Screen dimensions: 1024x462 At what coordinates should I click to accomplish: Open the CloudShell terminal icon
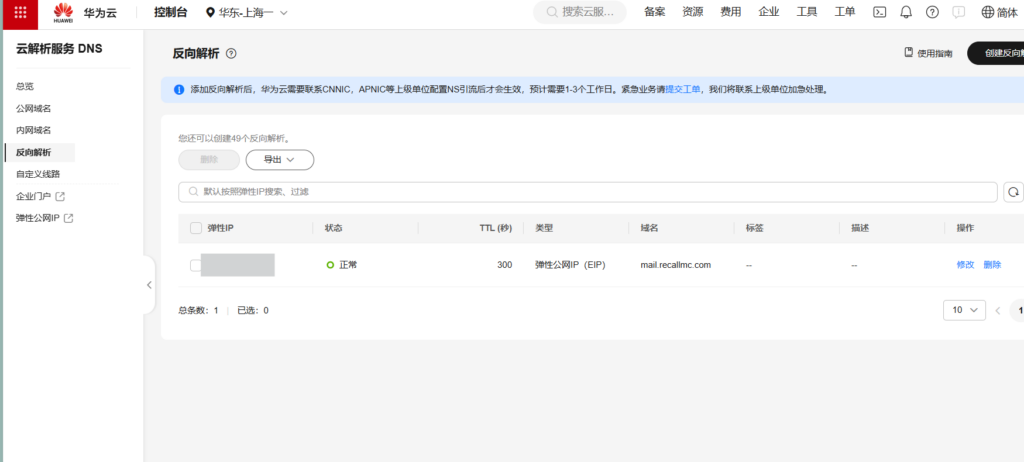coord(880,12)
